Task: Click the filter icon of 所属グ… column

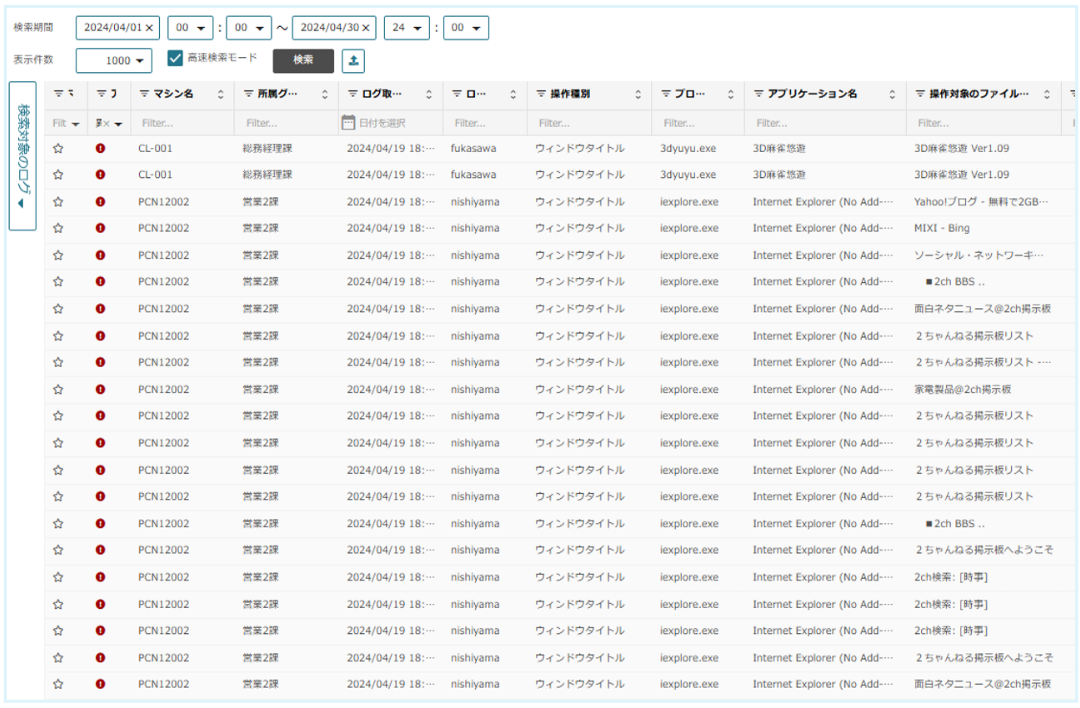Action: tap(249, 94)
